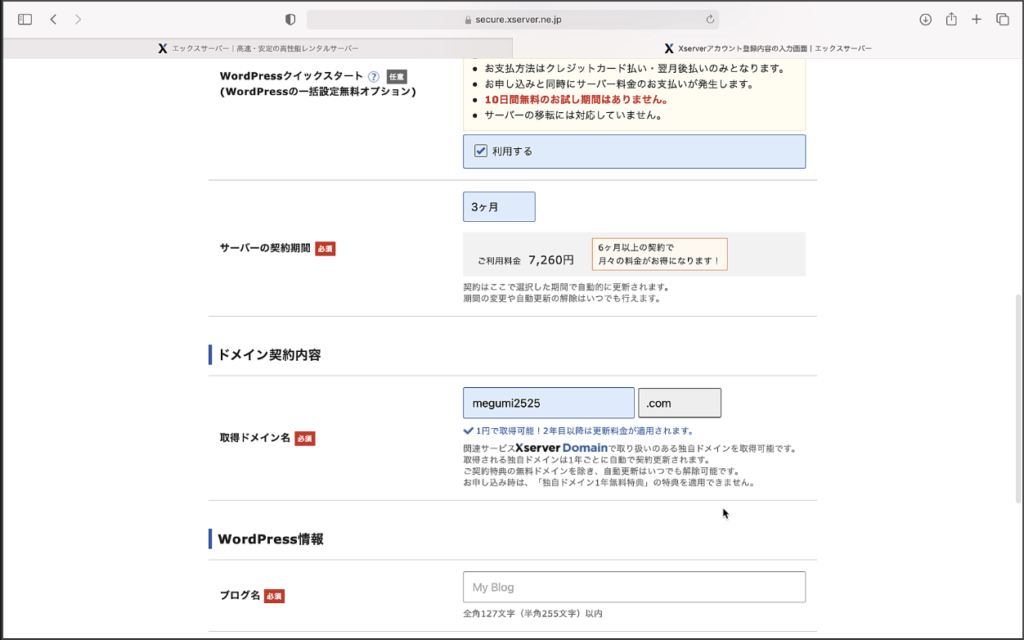Click the help question mark beside WordPressクイックスタート
The height and width of the screenshot is (640, 1024).
374,76
